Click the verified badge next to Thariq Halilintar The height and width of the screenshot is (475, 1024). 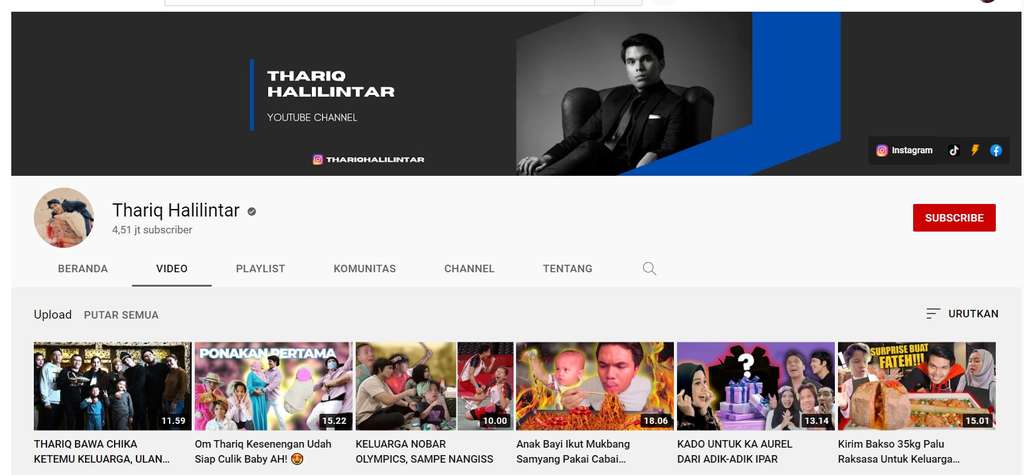tap(251, 211)
